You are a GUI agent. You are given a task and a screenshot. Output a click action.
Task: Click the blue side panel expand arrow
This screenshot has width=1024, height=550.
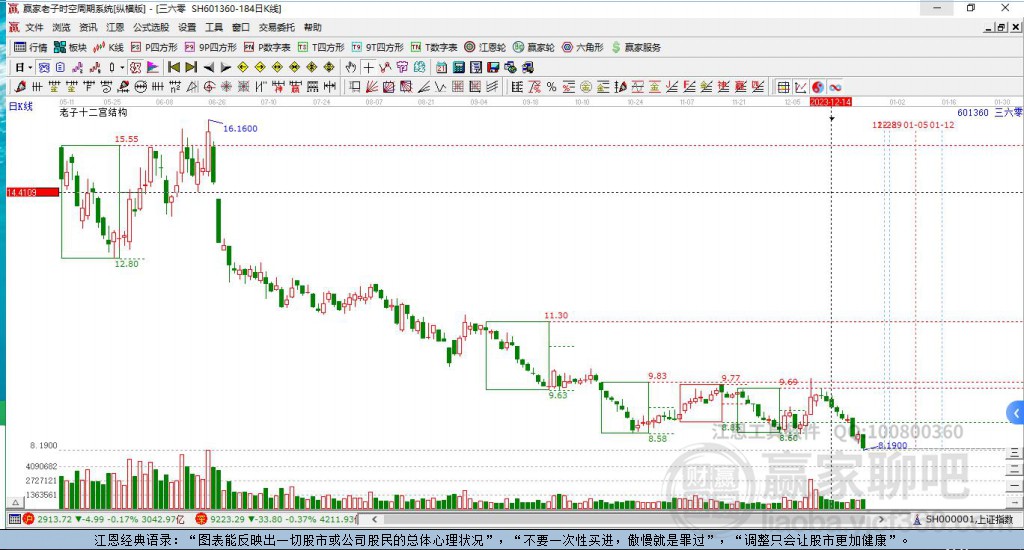[x=1016, y=413]
